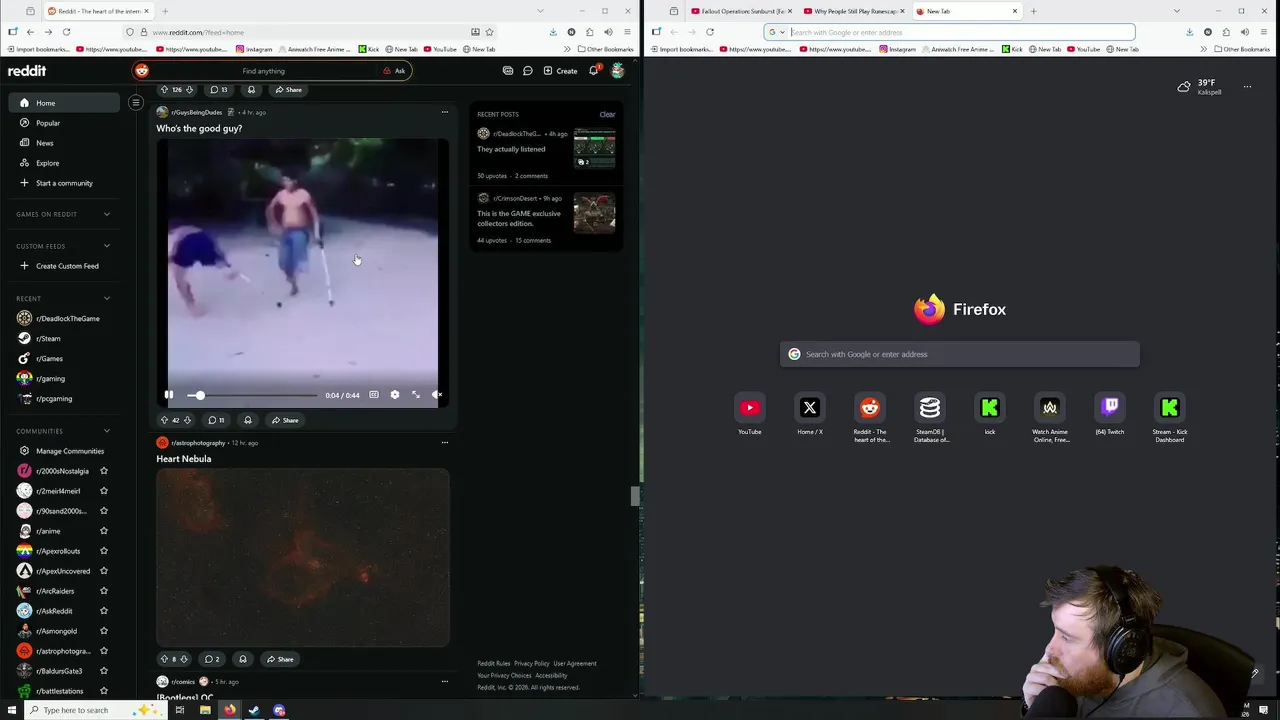Open the Heart Nebula image
The height and width of the screenshot is (720, 1280).
click(302, 557)
